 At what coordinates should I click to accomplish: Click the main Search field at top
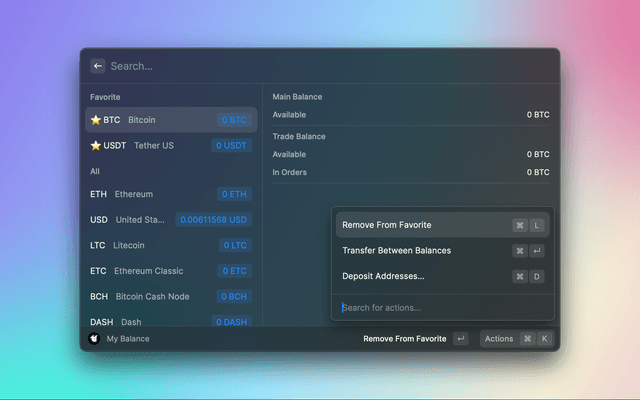(x=320, y=66)
